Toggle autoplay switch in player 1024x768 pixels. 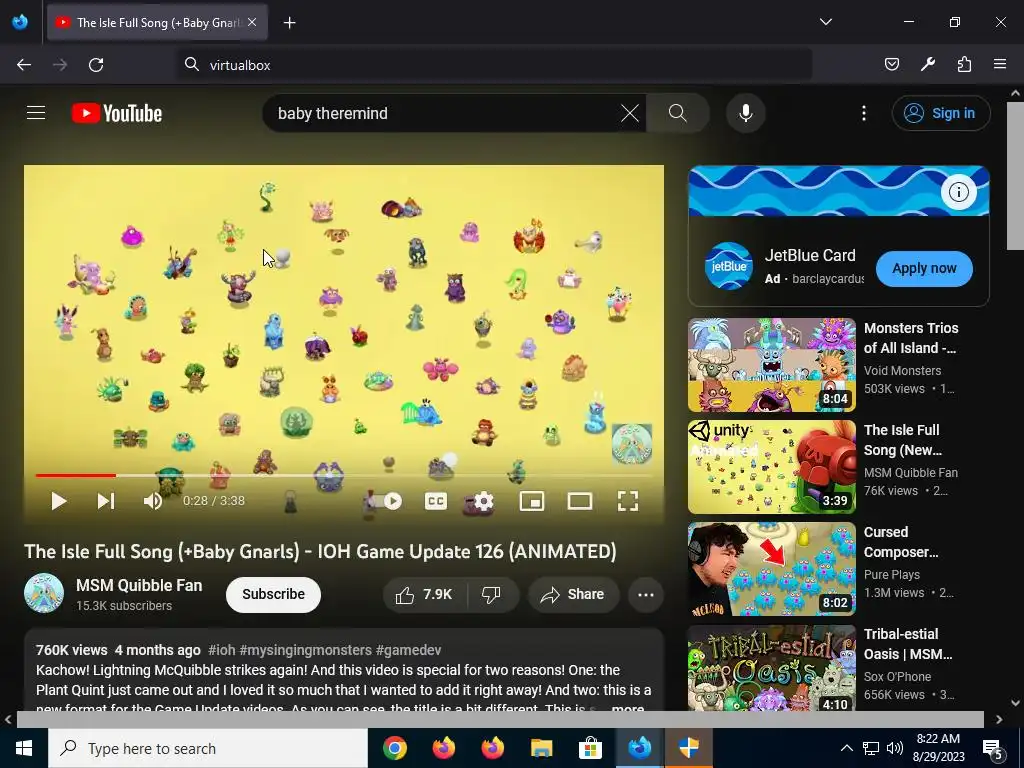coord(386,501)
